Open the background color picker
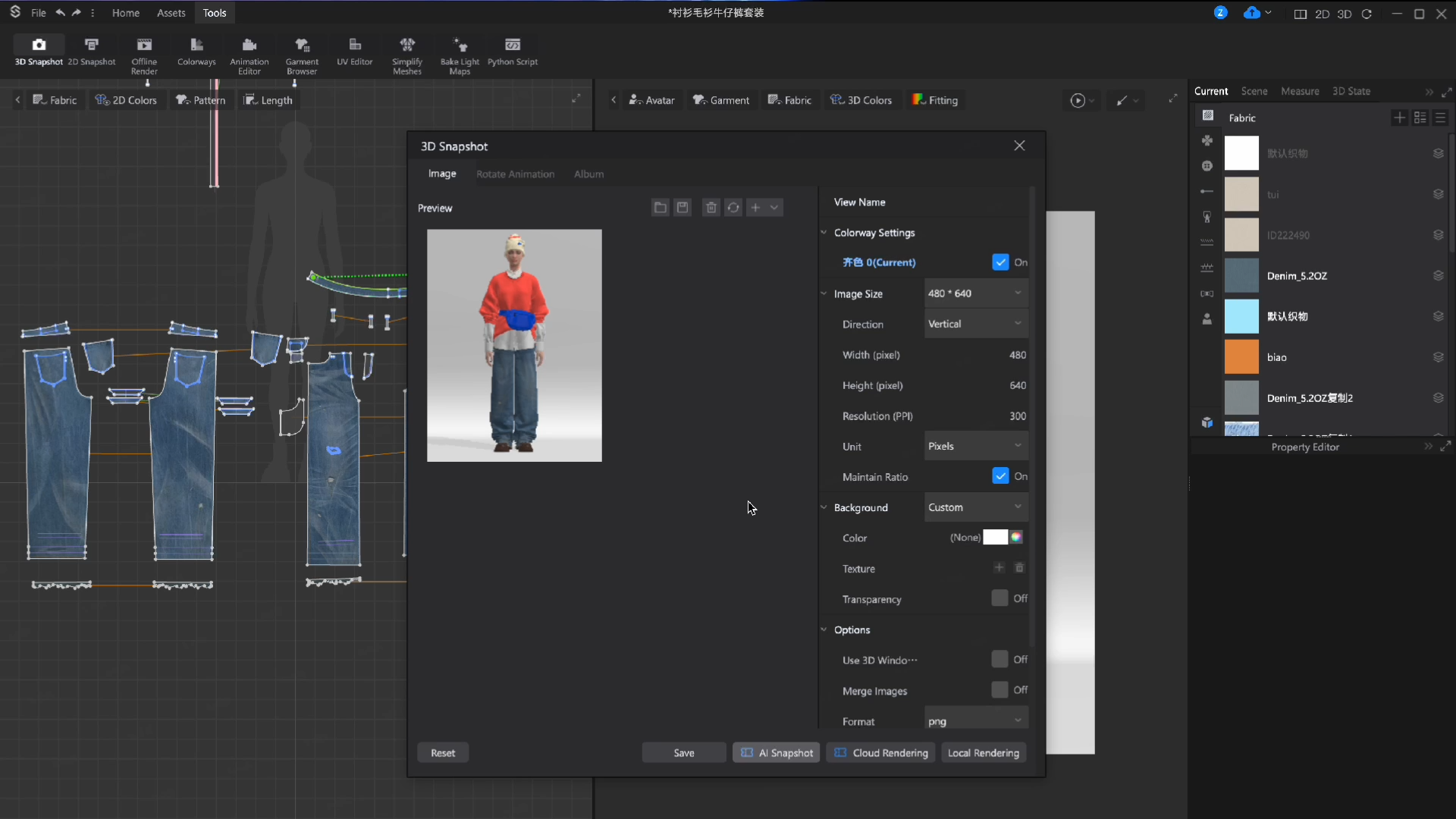Screen dimensions: 1456x819 point(1017,537)
